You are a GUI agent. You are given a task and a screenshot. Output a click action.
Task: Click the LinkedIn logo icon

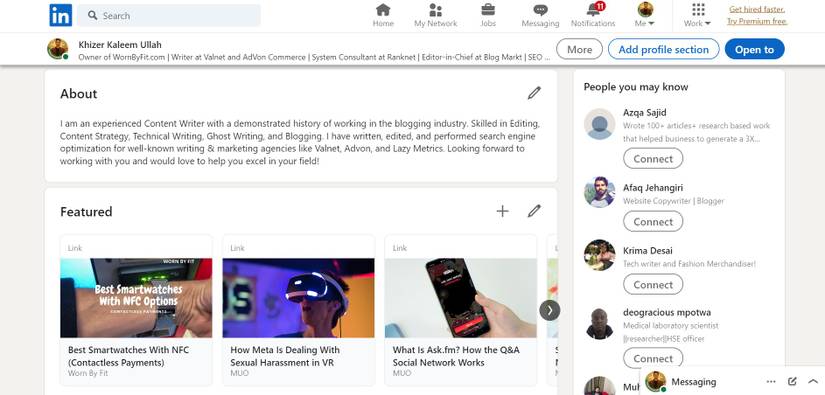[x=61, y=15]
